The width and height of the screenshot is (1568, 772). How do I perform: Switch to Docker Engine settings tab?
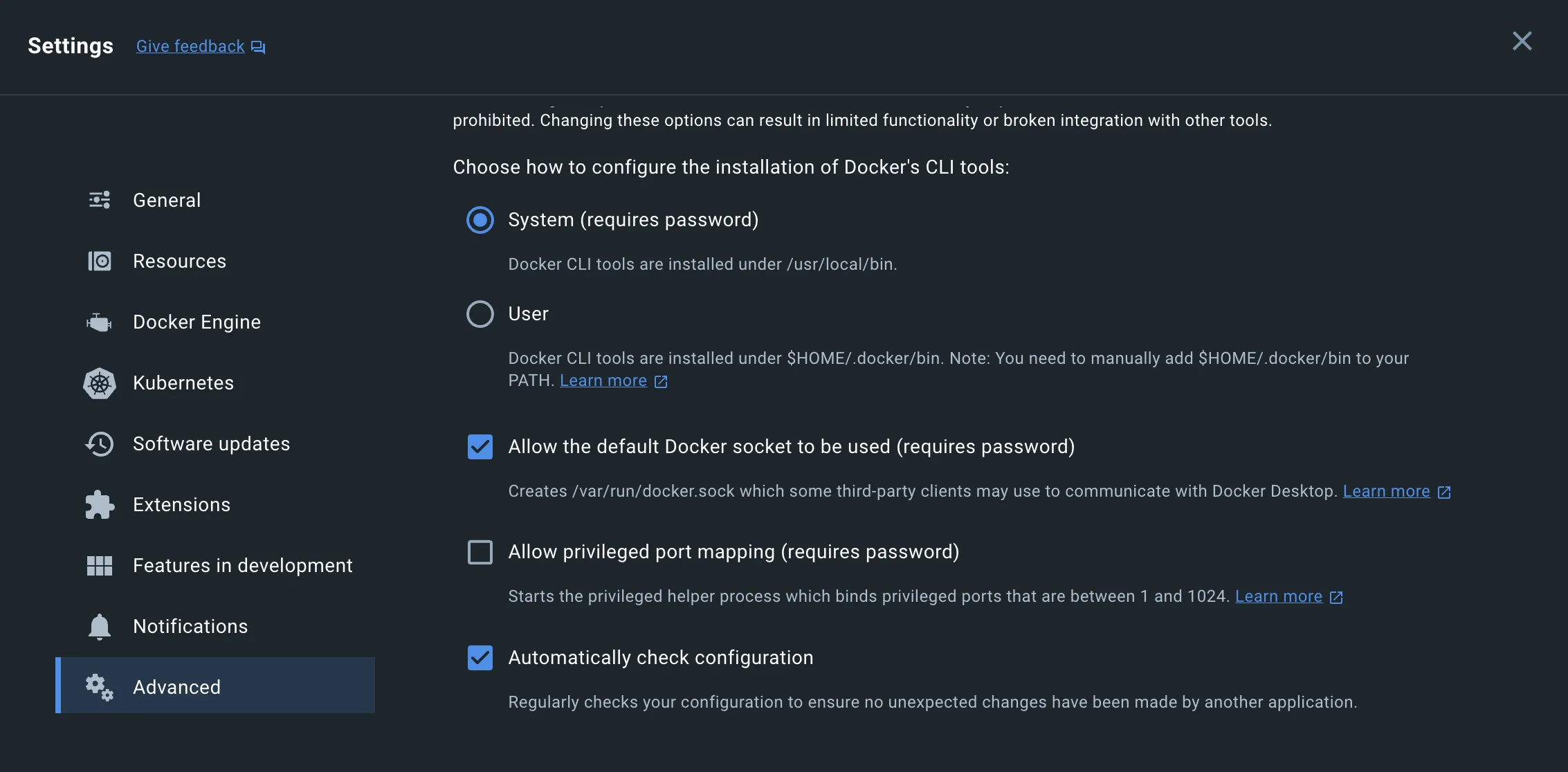coord(197,322)
